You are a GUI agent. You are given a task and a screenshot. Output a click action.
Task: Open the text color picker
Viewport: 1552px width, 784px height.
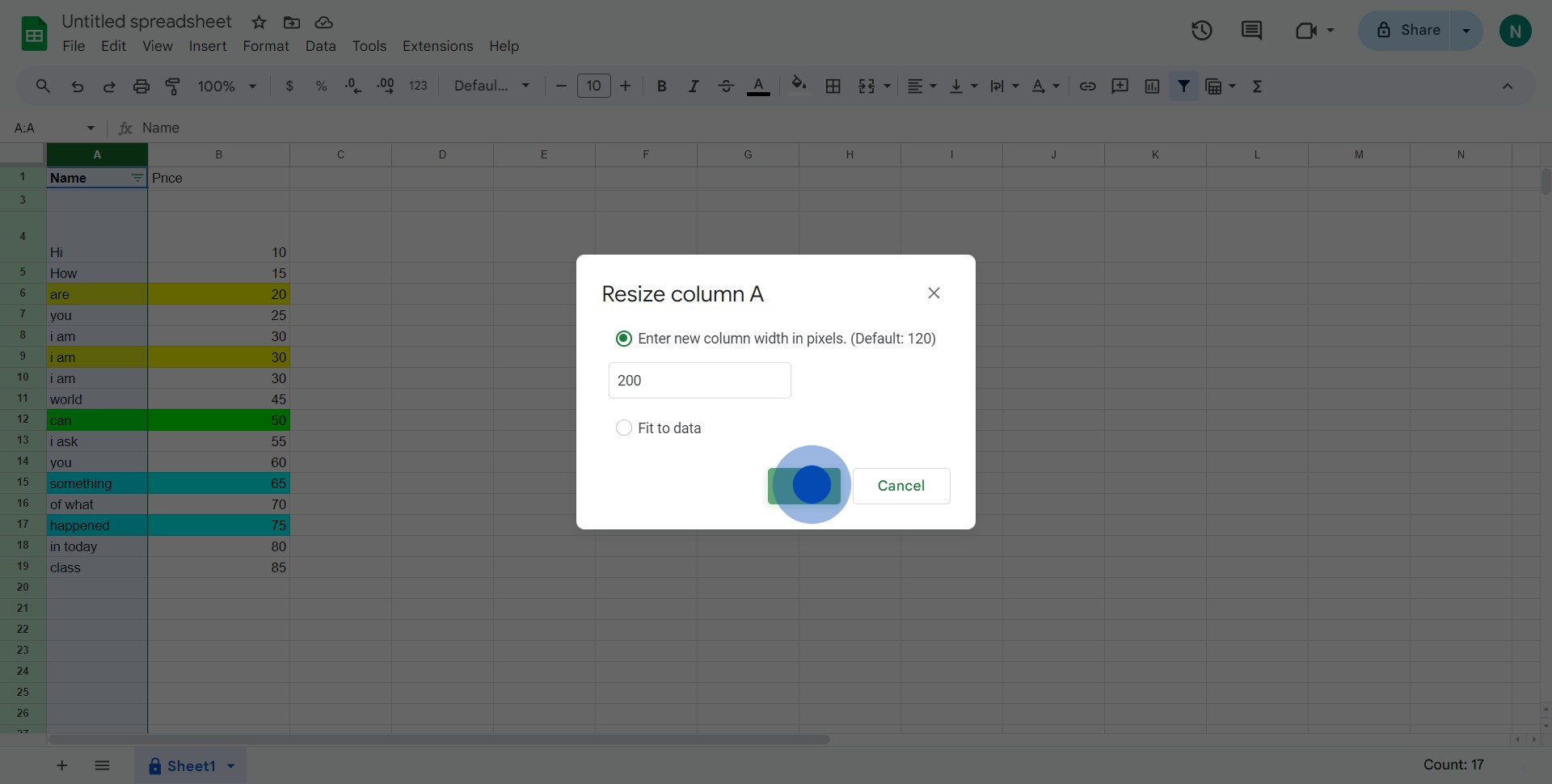point(758,86)
